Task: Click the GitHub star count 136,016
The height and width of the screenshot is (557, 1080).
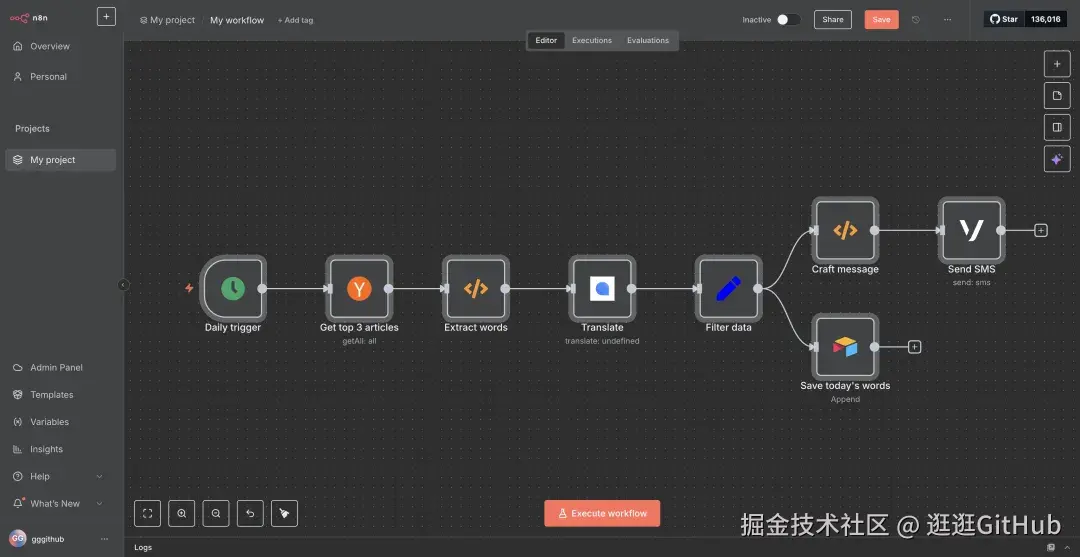Action: click(x=1046, y=19)
